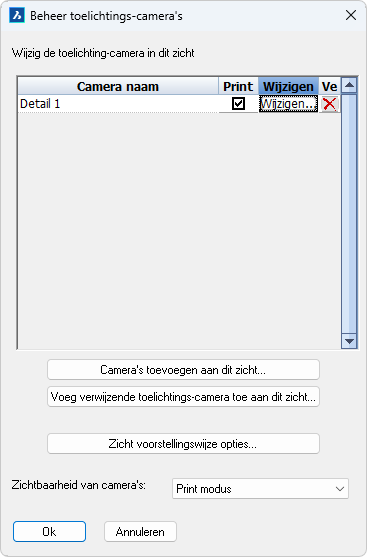
Task: Click the red X delete icon for Detail 1
Action: pos(329,104)
